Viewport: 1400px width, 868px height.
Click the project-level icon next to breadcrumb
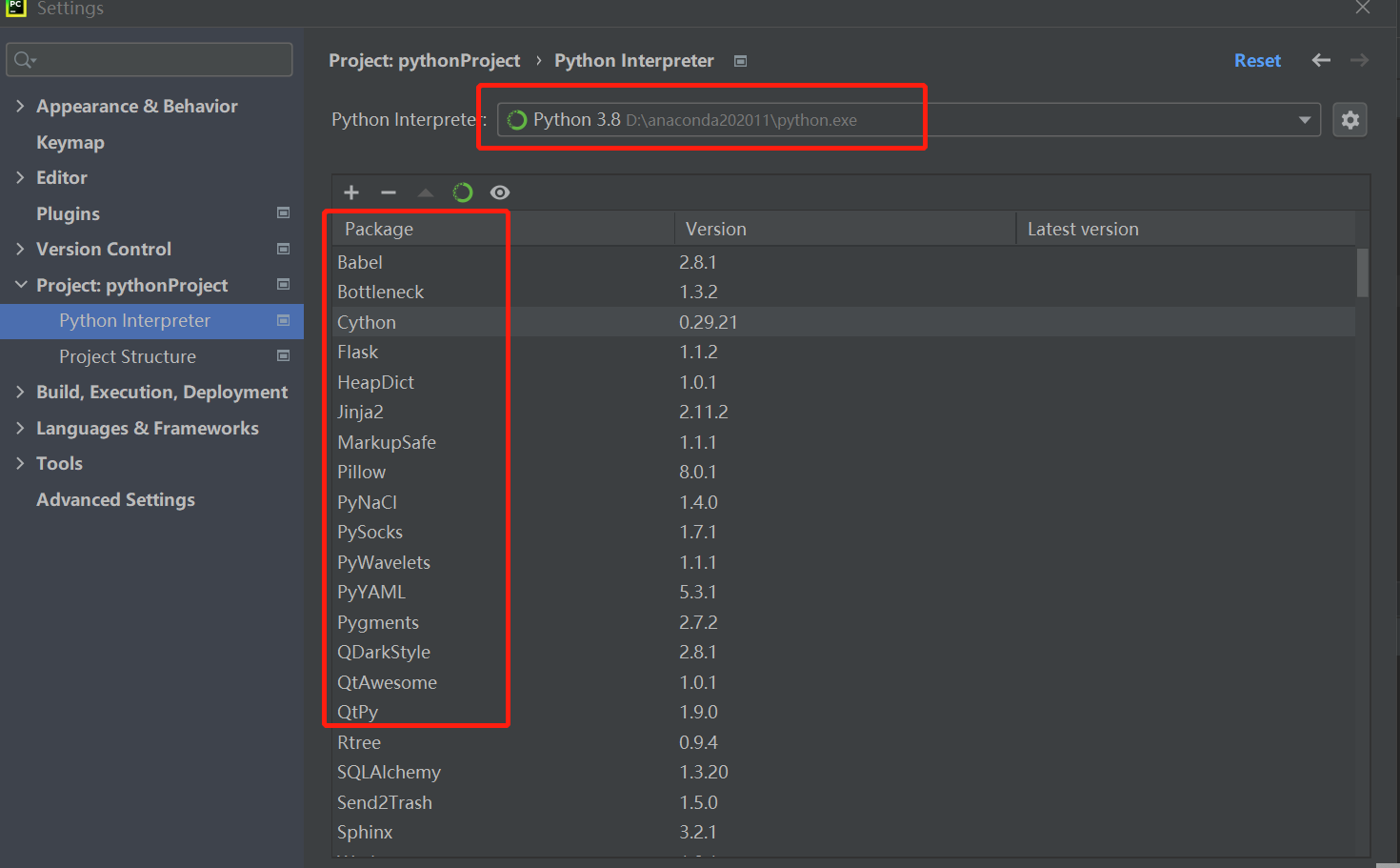pyautogui.click(x=740, y=61)
